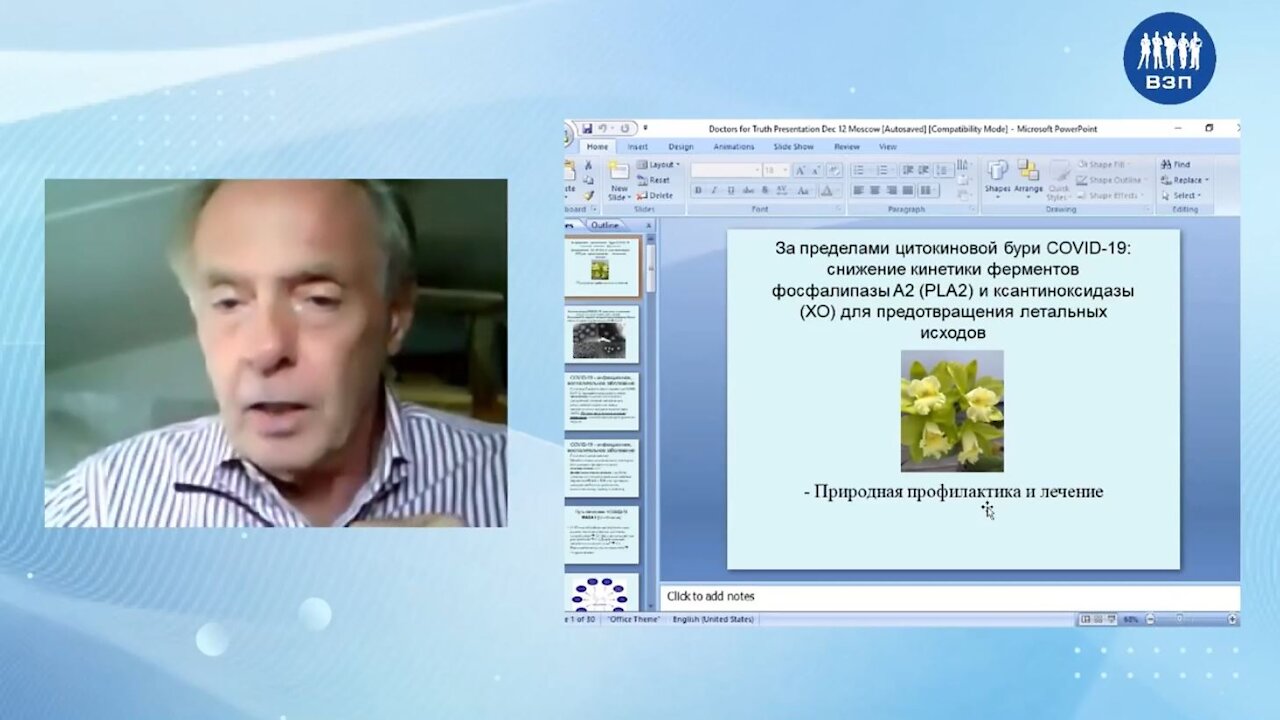Click to add notes field

coord(950,597)
